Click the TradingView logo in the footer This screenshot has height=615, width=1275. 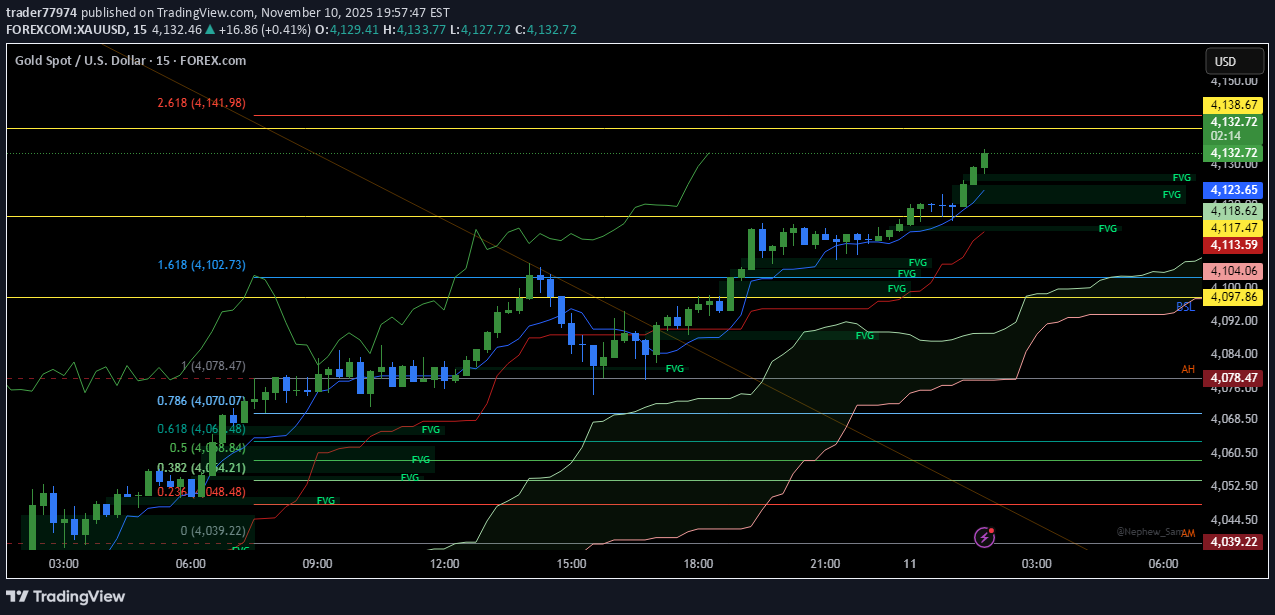(63, 596)
